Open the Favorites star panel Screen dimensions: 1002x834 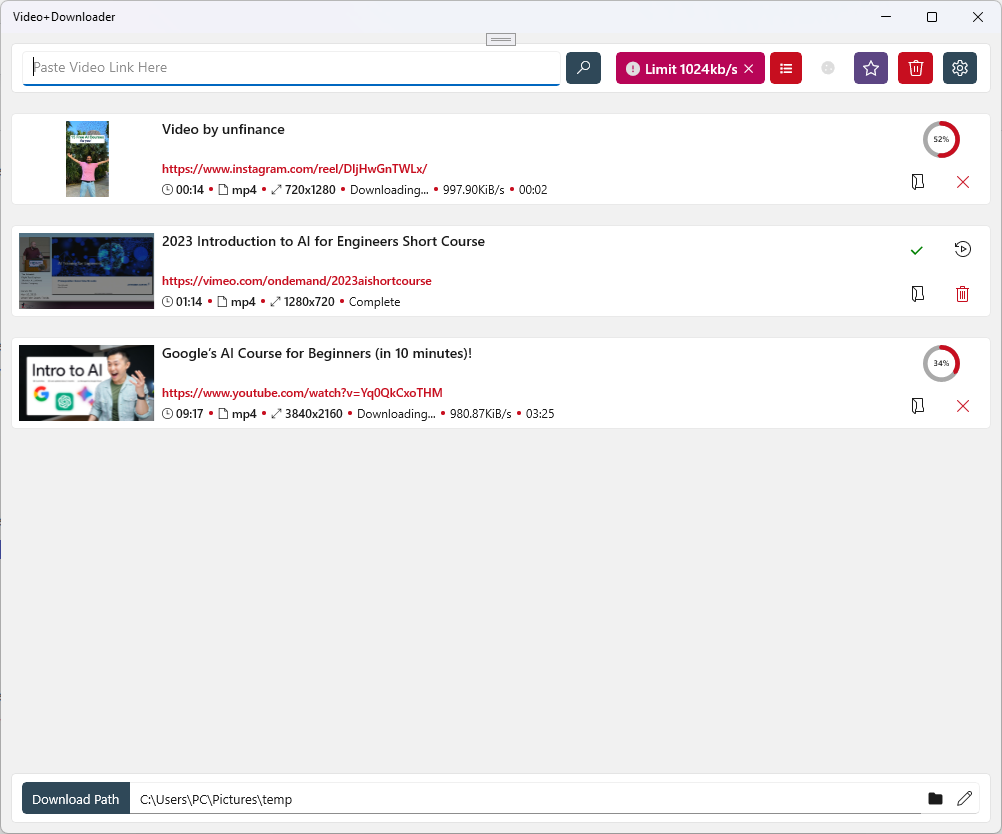point(870,68)
